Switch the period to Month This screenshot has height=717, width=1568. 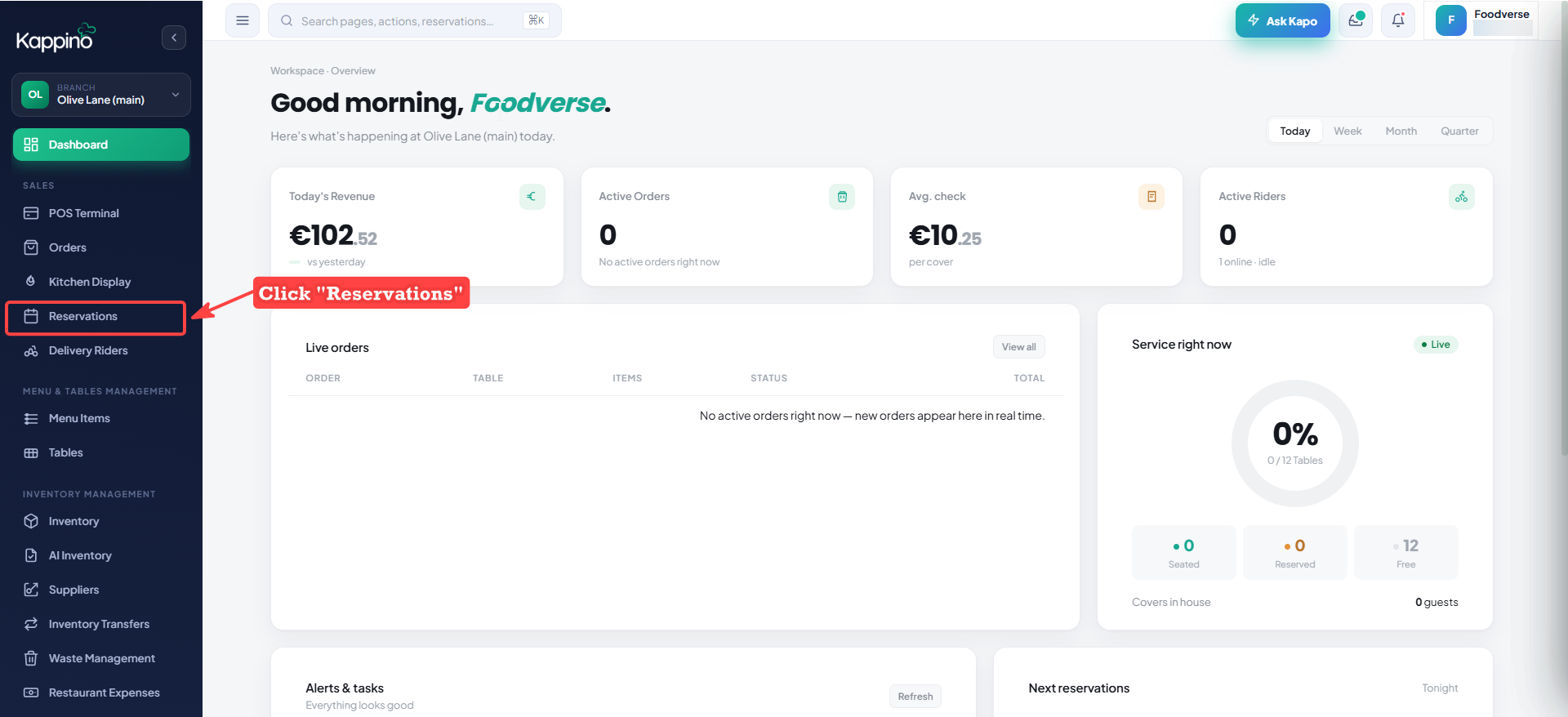coord(1401,131)
